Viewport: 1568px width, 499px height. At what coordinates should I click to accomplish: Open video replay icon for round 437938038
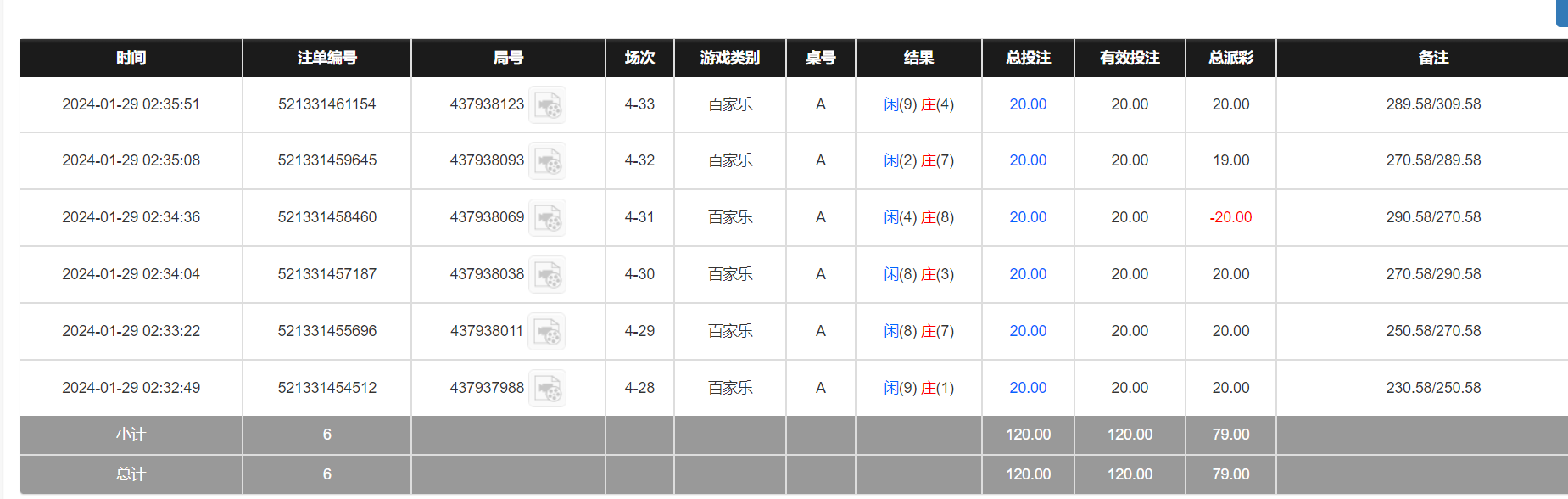tap(547, 274)
